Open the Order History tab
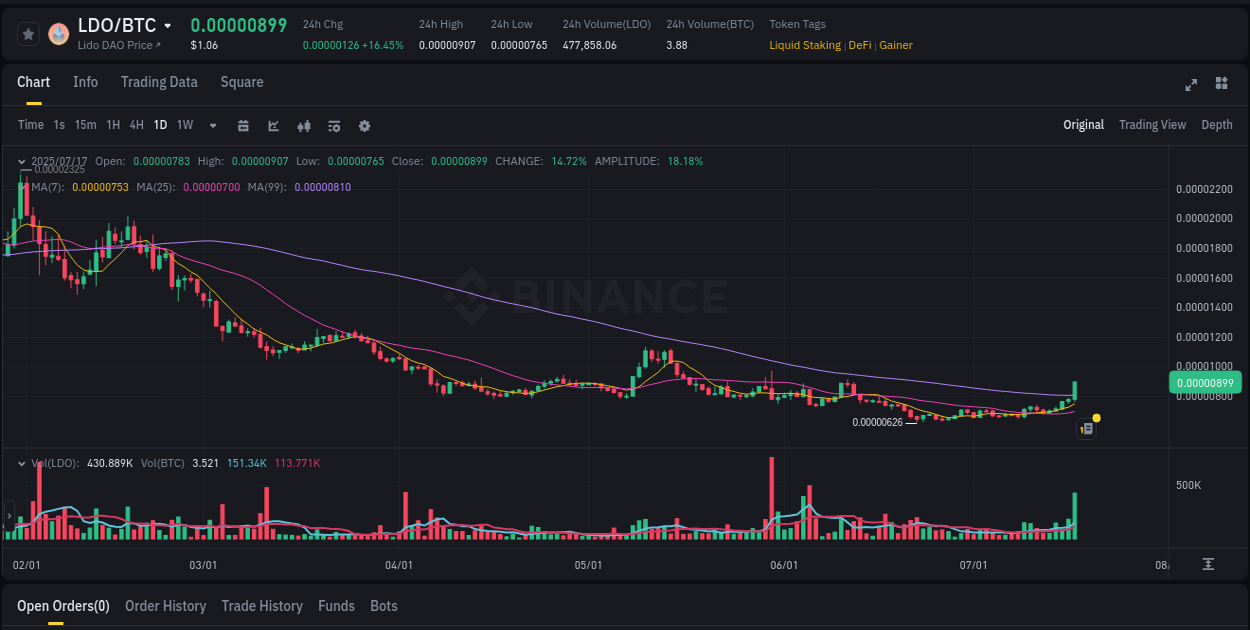1250x630 pixels. click(165, 606)
